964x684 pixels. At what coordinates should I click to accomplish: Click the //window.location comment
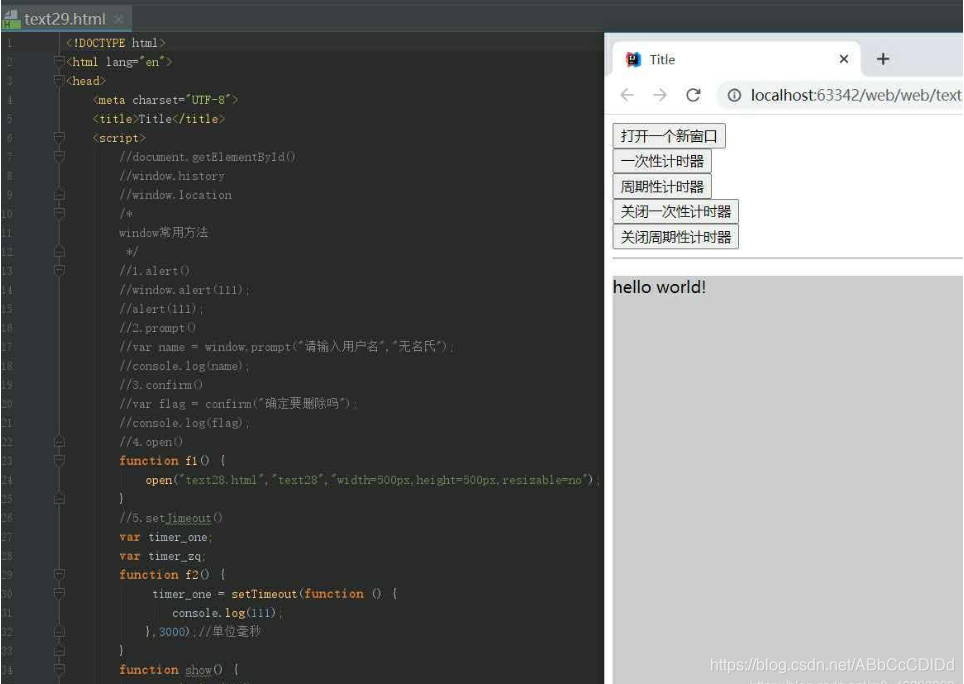coord(175,195)
